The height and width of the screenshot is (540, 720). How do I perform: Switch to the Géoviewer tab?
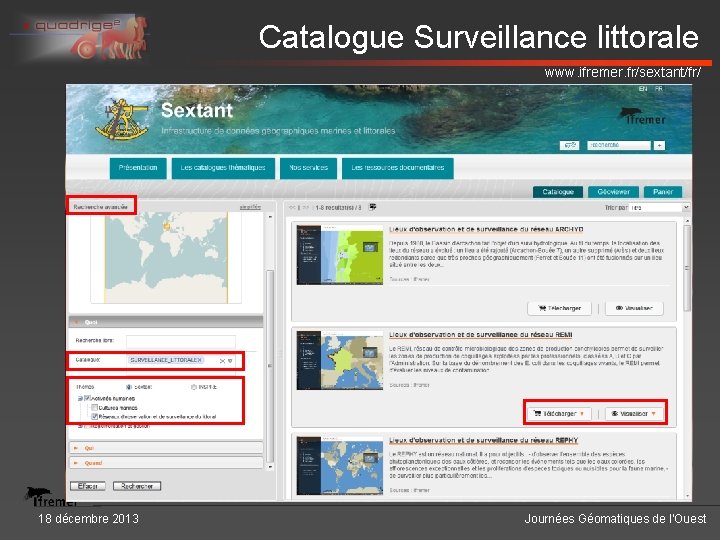pos(613,191)
